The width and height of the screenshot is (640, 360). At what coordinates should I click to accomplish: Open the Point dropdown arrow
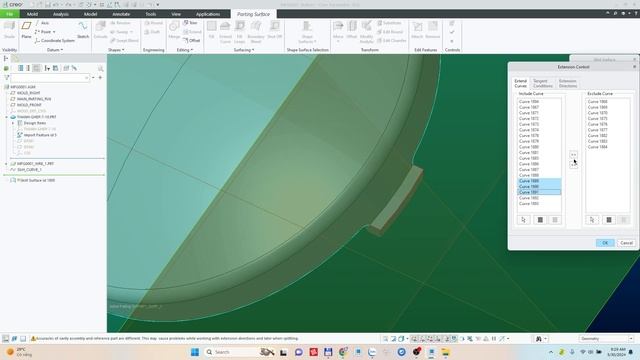[54, 32]
